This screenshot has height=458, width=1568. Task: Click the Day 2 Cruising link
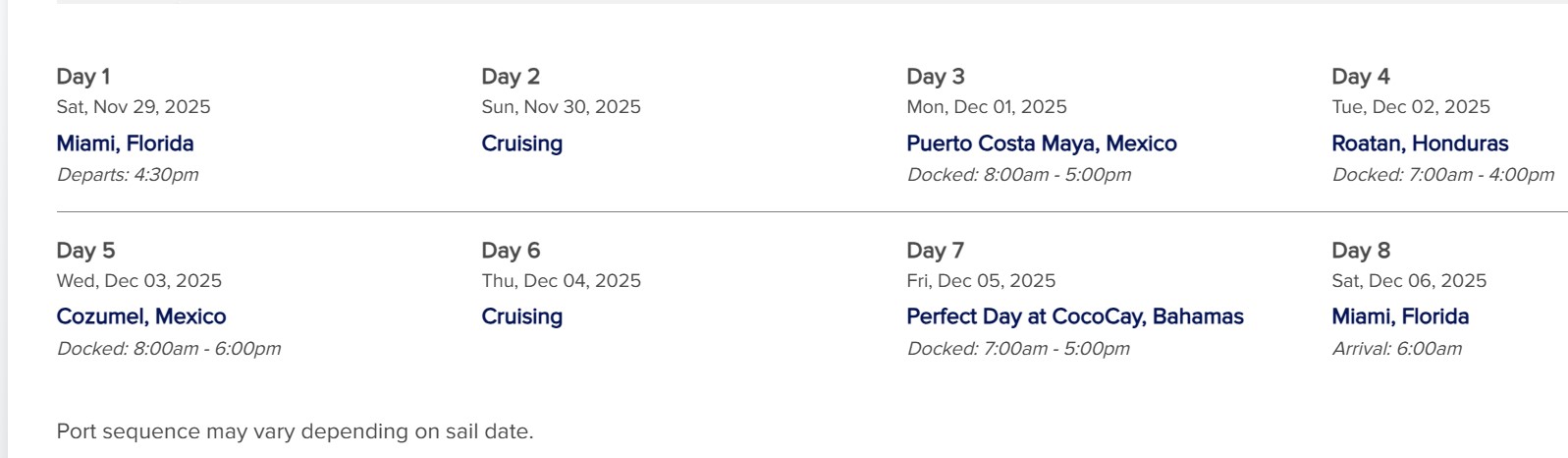pos(521,143)
